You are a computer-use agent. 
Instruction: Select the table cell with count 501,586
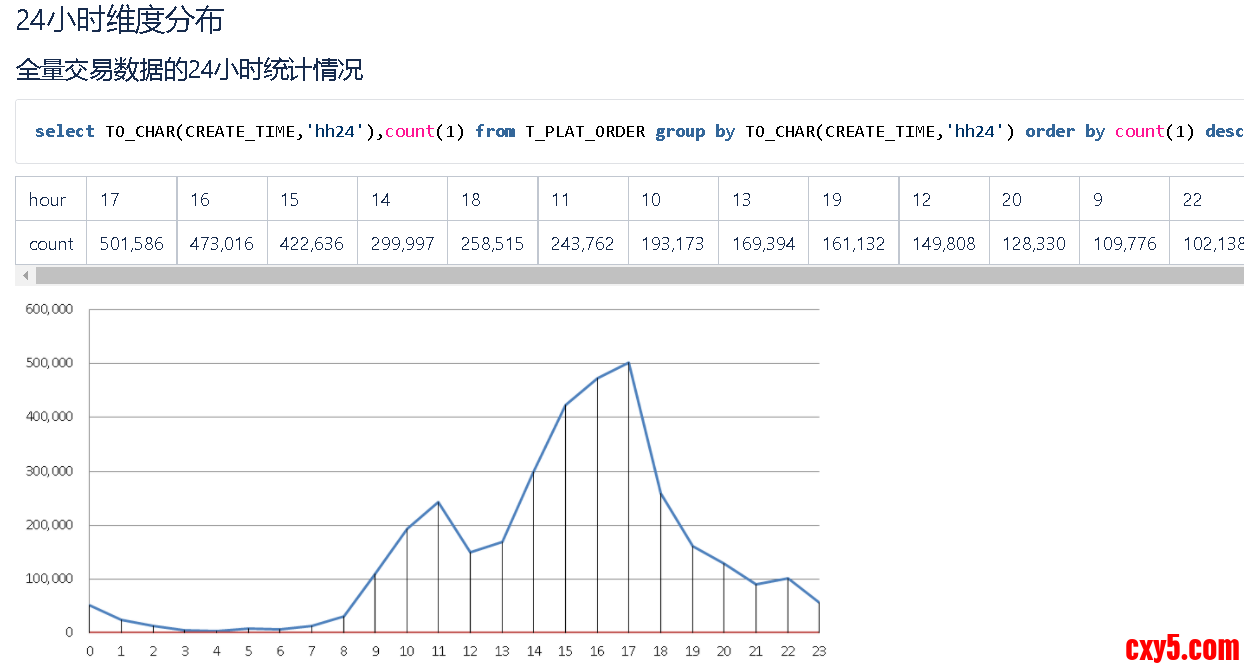[x=131, y=243]
